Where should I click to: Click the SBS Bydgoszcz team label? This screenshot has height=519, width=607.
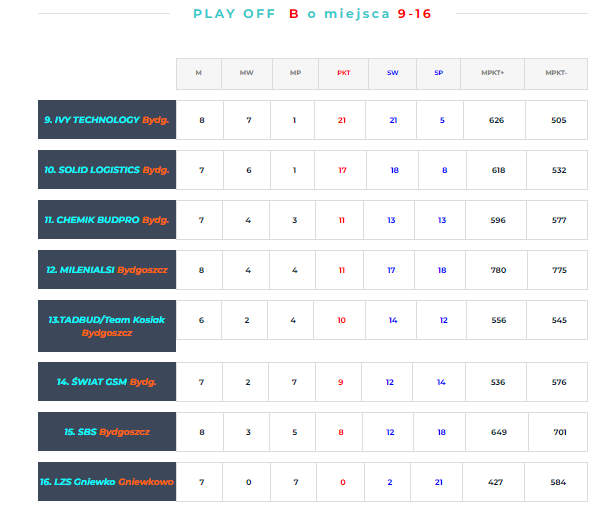click(x=106, y=432)
